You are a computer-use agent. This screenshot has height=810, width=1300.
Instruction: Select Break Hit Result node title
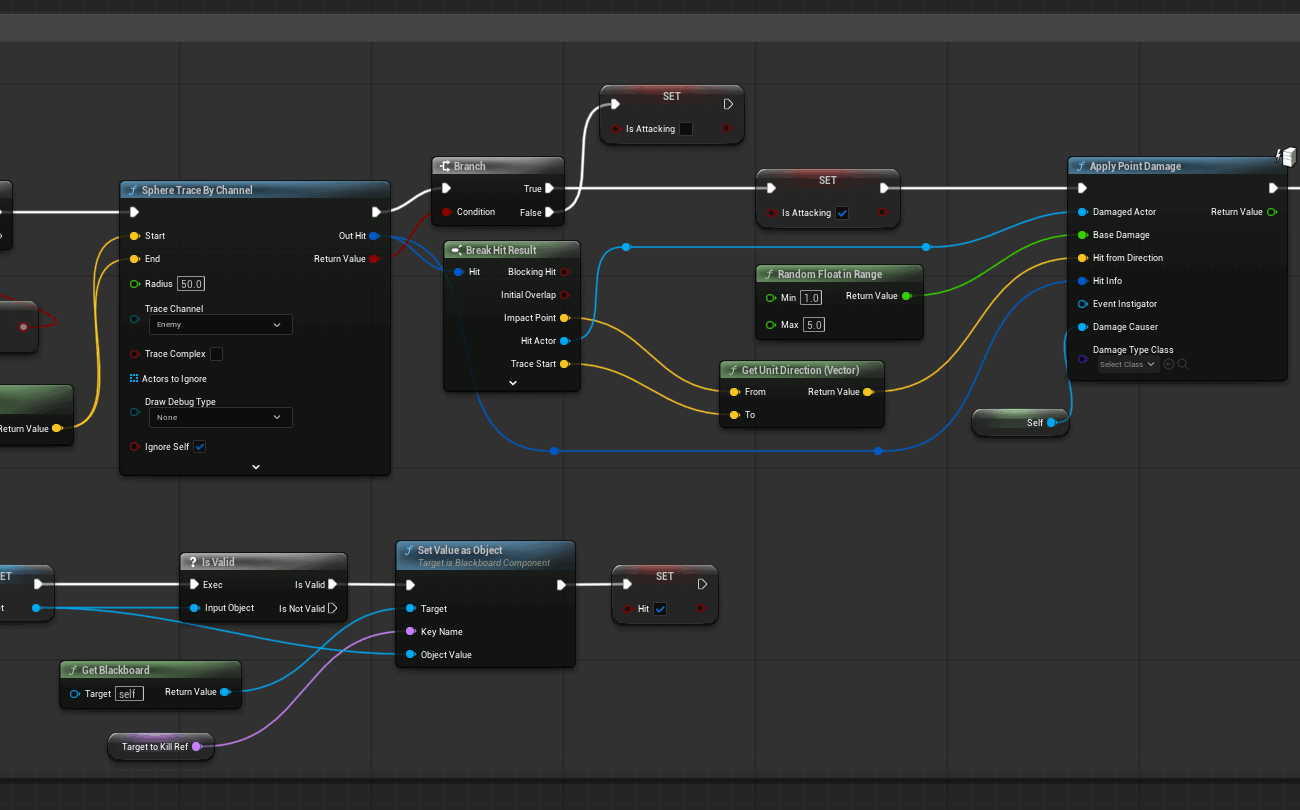click(x=501, y=250)
